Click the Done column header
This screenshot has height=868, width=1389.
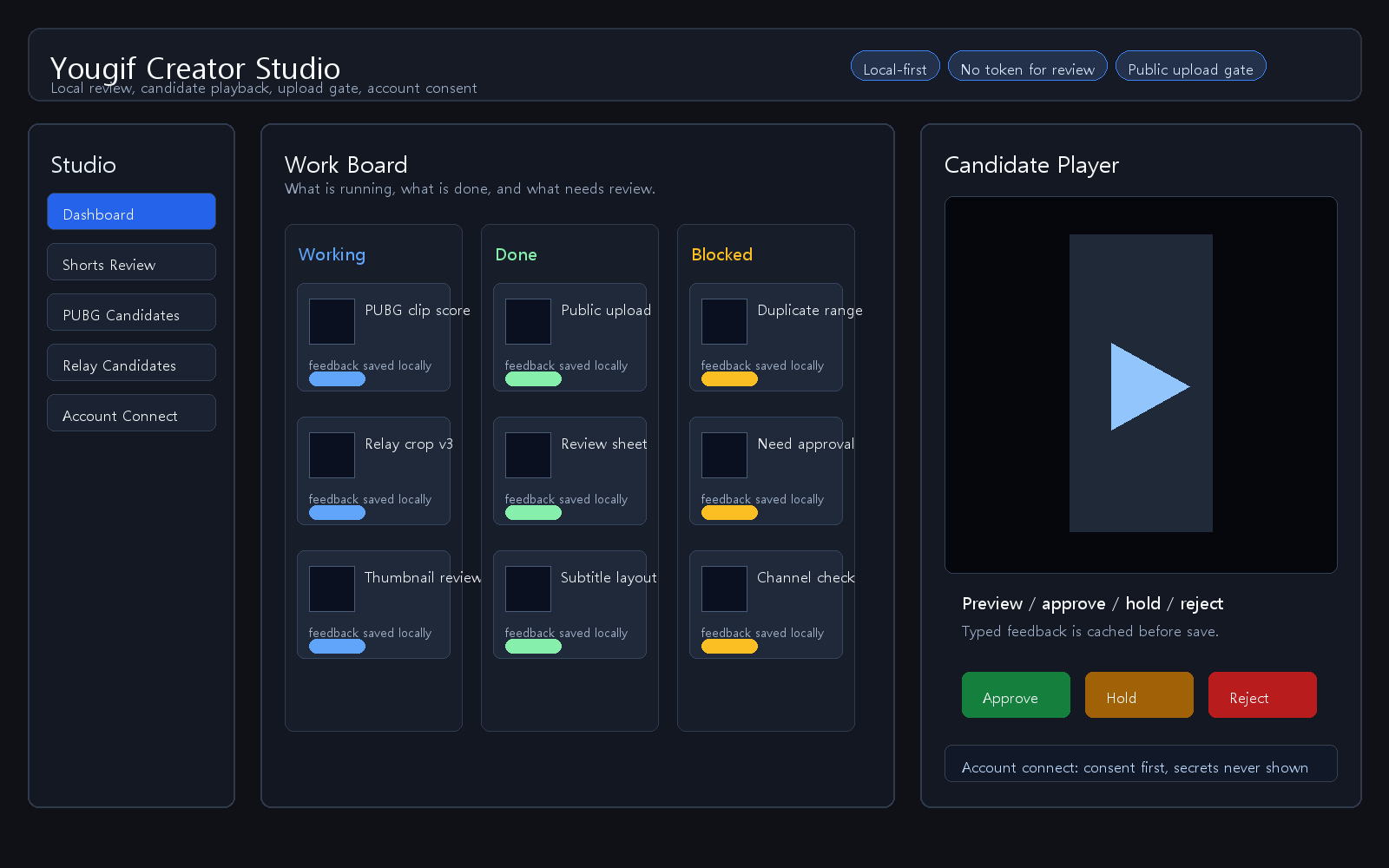click(516, 254)
